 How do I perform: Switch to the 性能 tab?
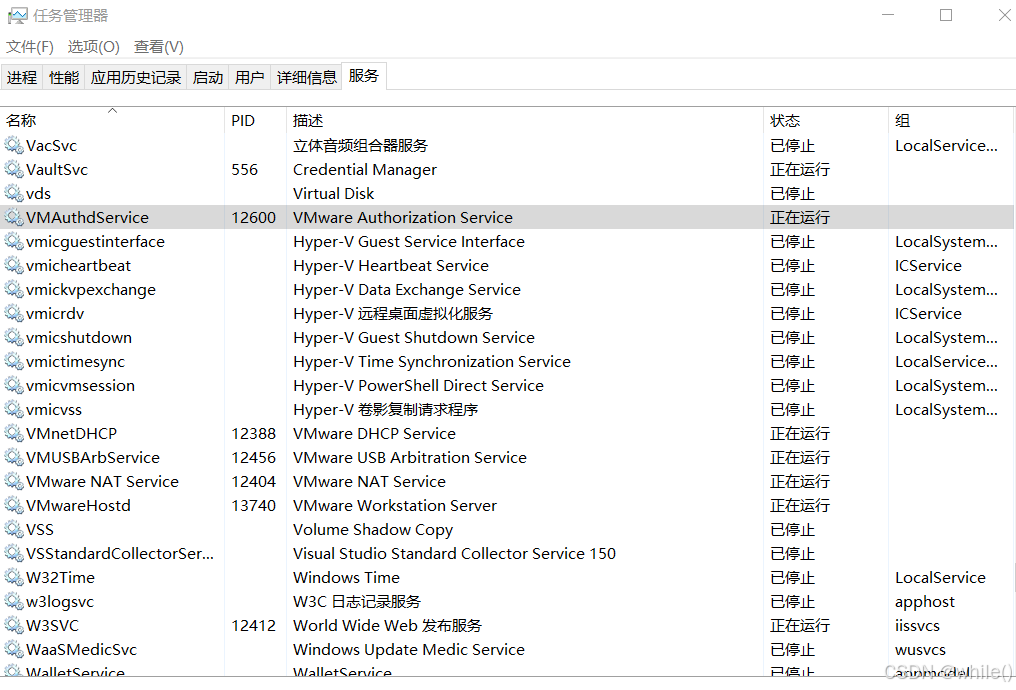point(63,76)
